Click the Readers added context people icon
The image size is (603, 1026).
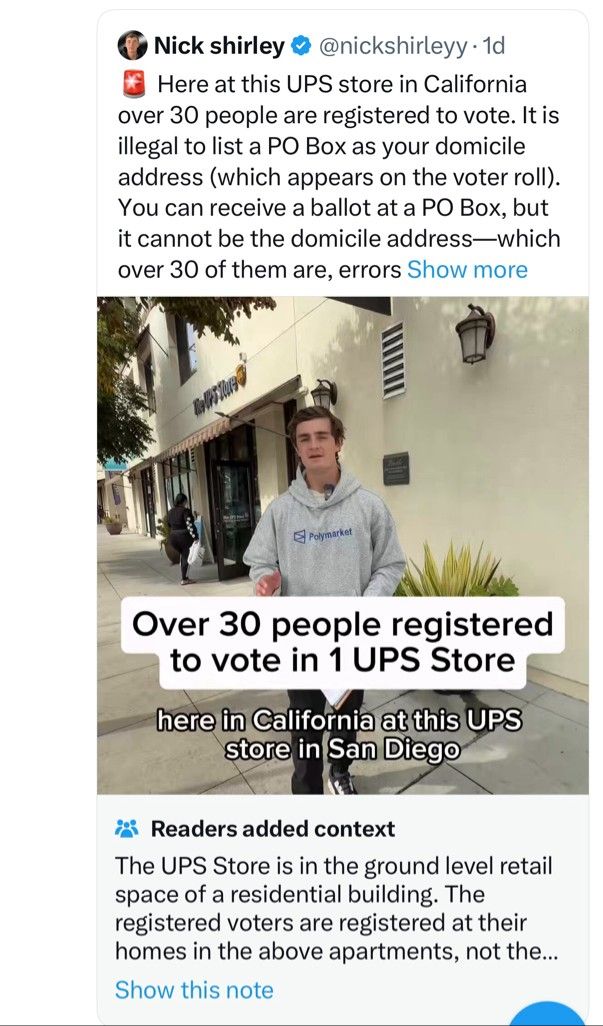click(x=127, y=829)
